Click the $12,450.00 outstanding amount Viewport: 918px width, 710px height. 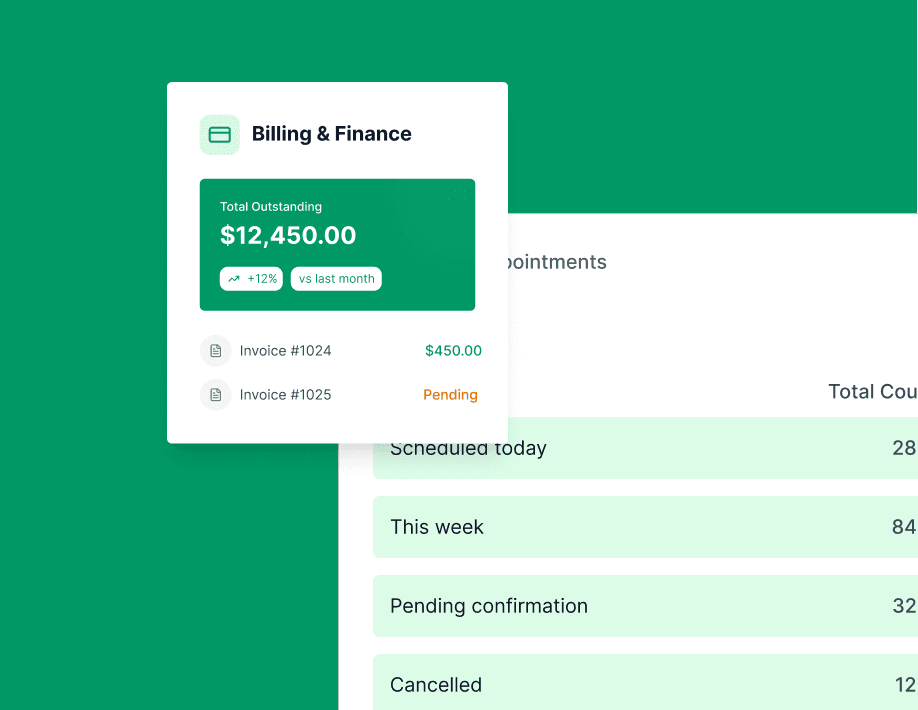click(x=287, y=235)
